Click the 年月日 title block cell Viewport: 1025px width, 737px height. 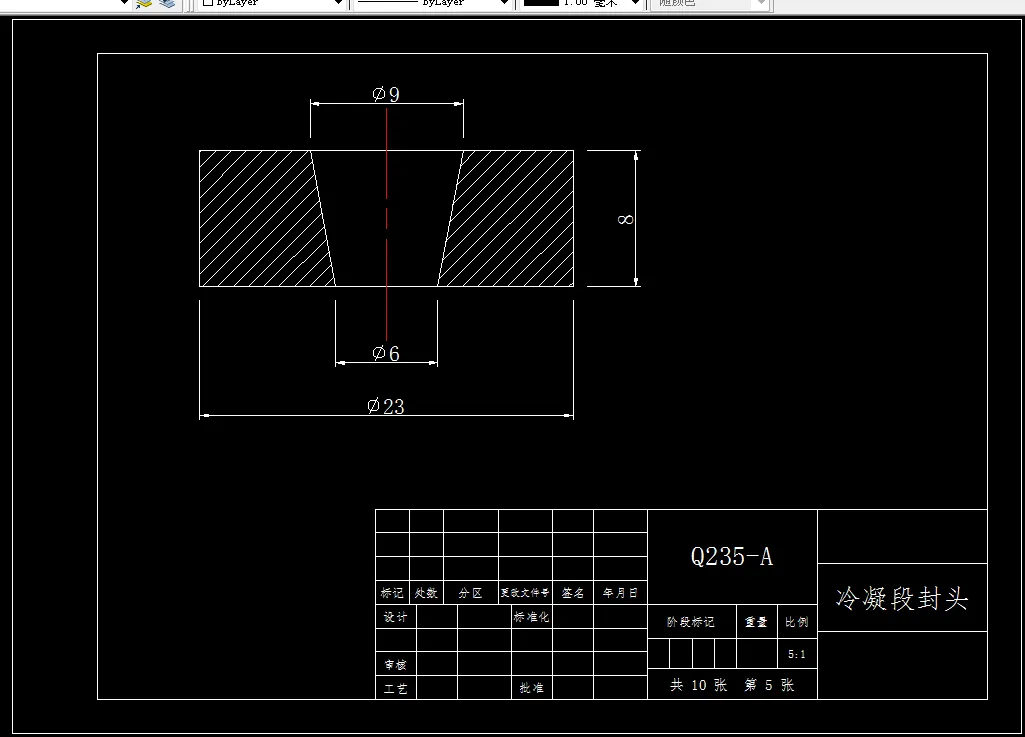620,593
